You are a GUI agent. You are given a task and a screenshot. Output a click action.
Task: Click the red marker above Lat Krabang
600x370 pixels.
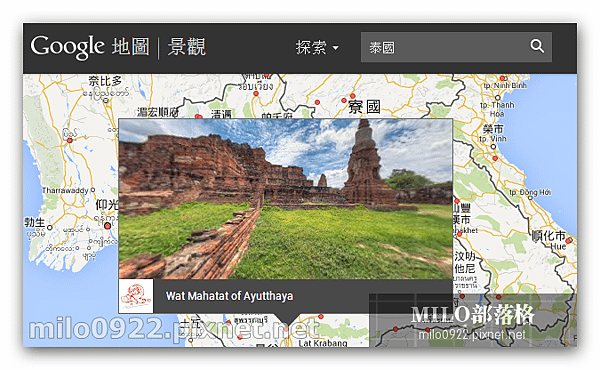321,317
